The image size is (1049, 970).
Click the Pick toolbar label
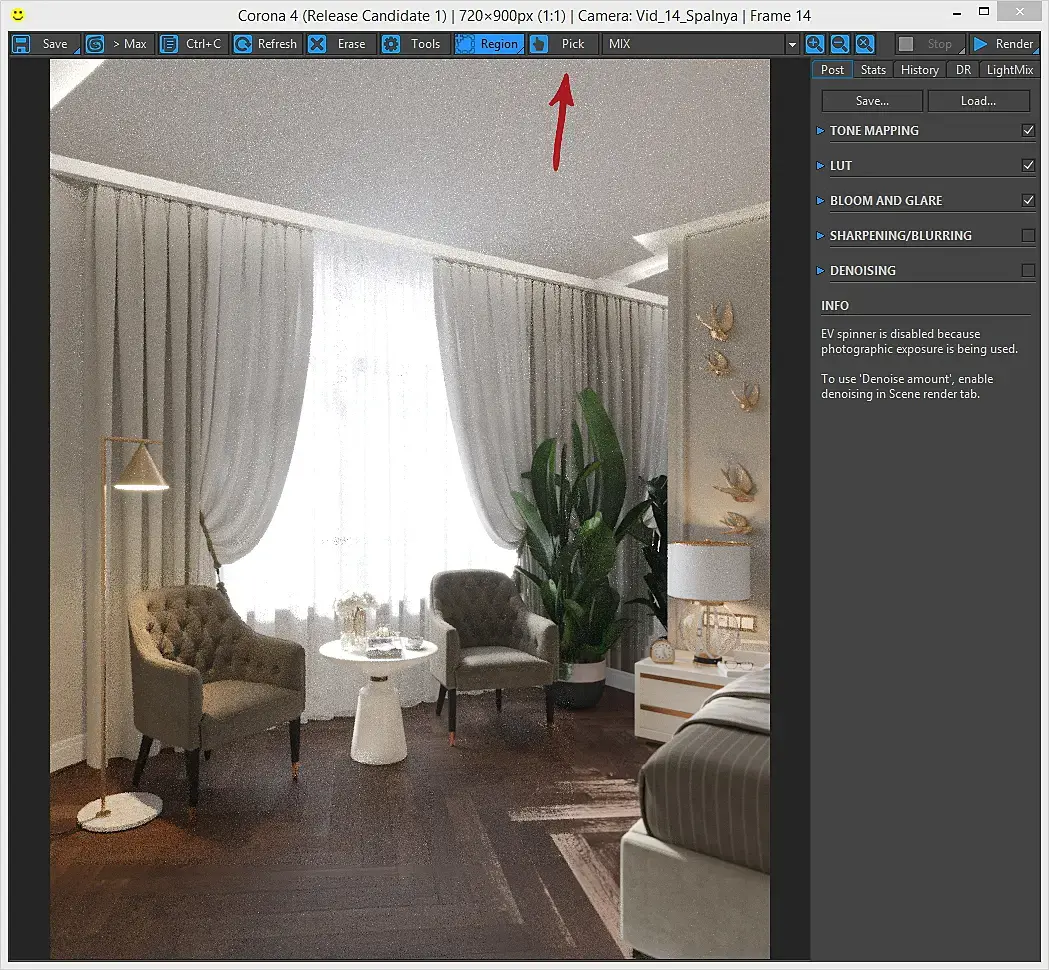(x=573, y=44)
